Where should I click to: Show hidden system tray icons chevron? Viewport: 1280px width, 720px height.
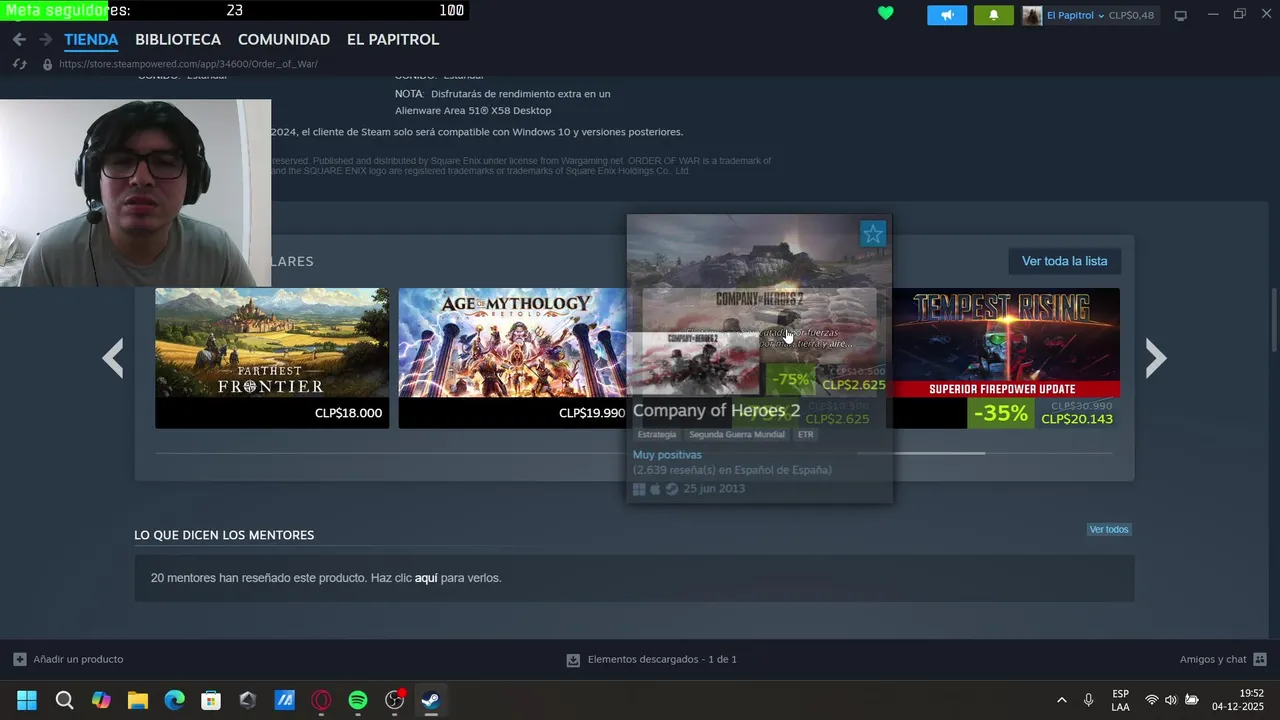click(1061, 700)
